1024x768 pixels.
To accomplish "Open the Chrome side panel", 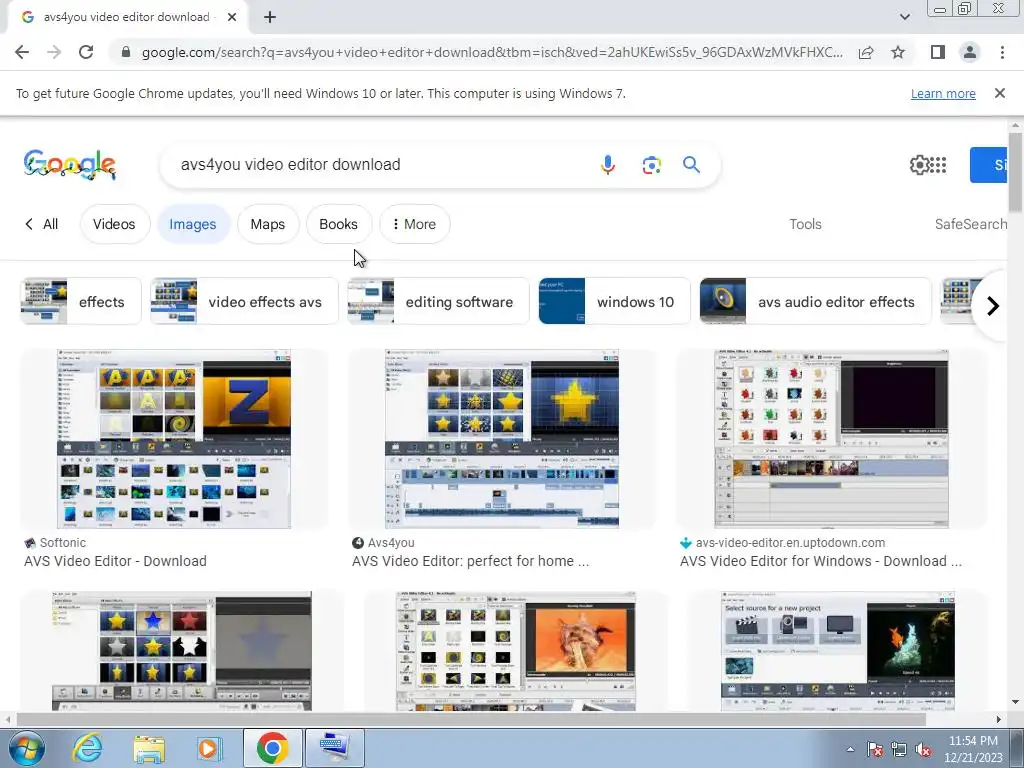I will click(x=937, y=52).
